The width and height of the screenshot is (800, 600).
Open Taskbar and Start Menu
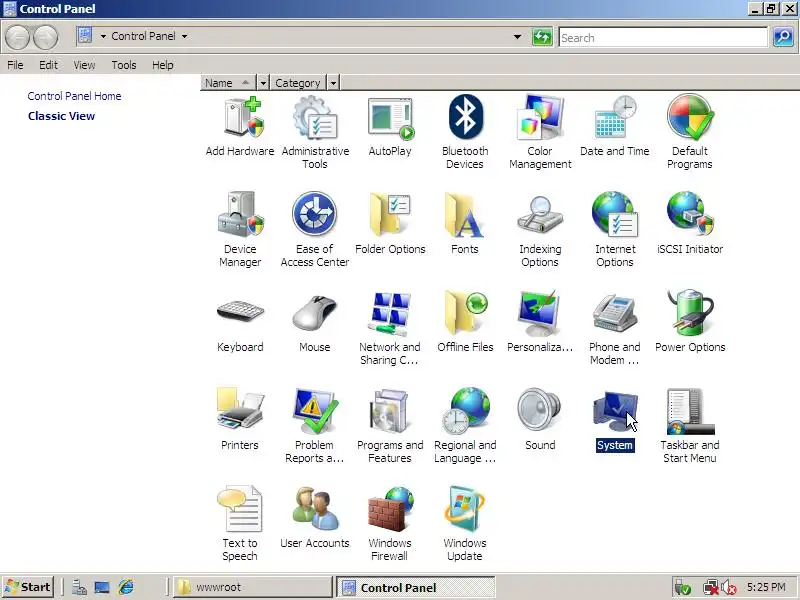690,426
